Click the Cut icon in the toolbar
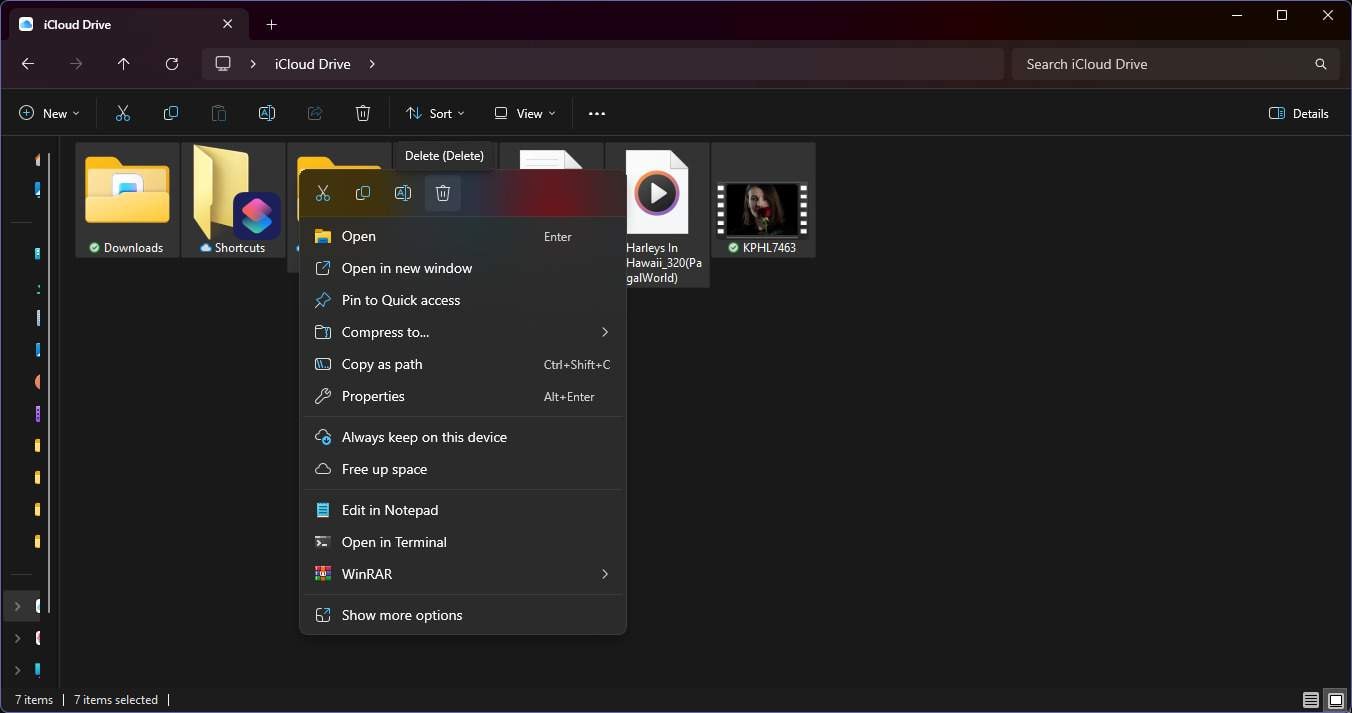Viewport: 1352px width, 713px height. (x=123, y=114)
